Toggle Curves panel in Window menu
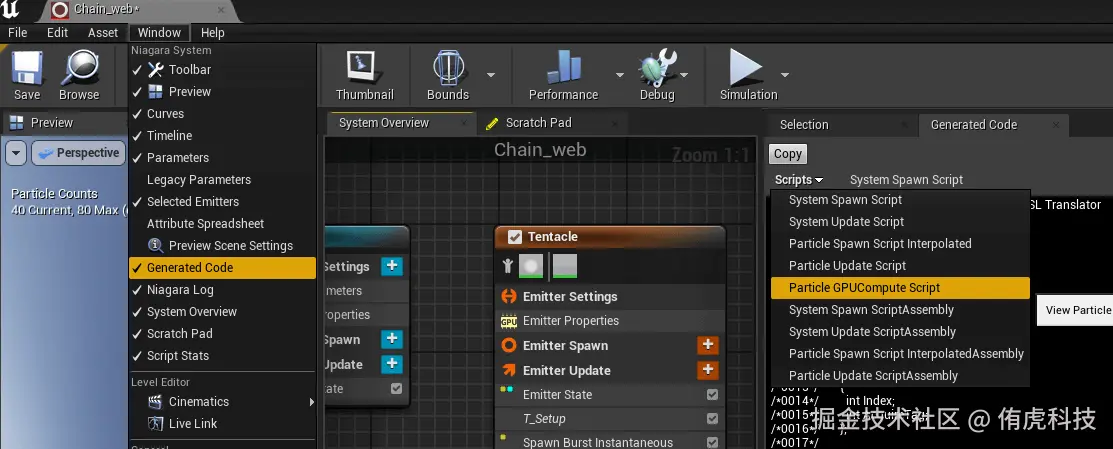Screen dimensions: 1113x449 point(223,113)
